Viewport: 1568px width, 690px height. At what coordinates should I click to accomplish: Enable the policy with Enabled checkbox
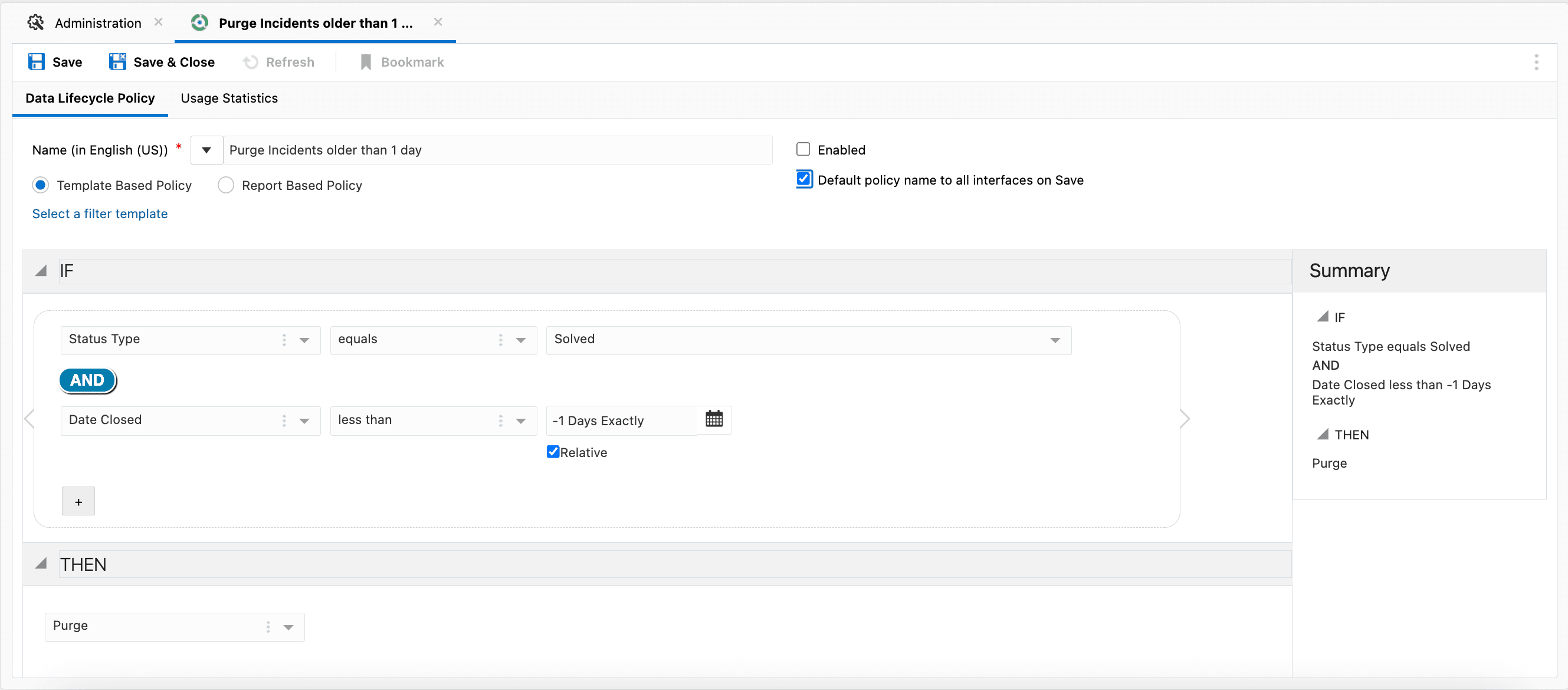pos(803,149)
